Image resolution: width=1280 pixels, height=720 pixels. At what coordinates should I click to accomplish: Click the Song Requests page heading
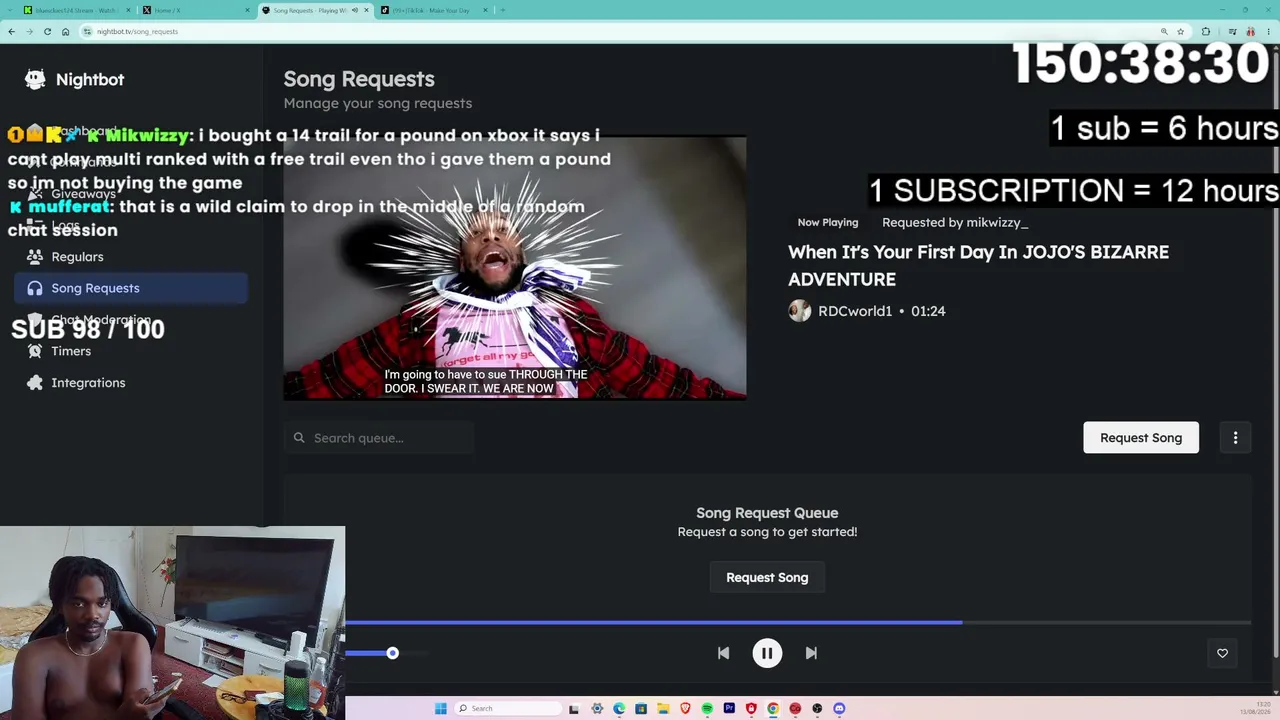[359, 79]
